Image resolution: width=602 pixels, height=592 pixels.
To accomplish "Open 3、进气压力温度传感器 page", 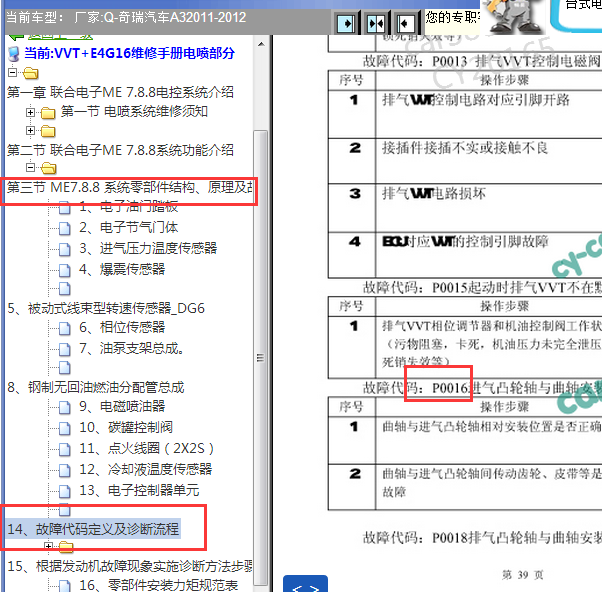I will click(148, 248).
